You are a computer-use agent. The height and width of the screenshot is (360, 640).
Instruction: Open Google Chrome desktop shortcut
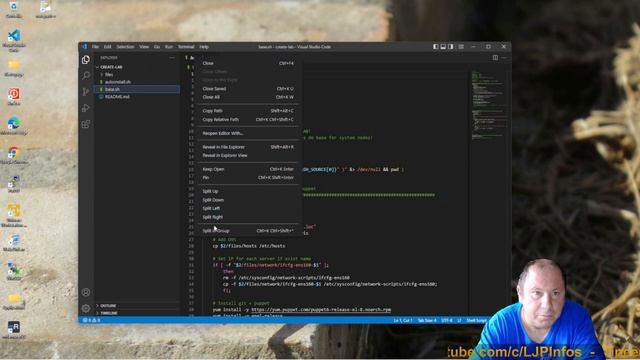click(x=14, y=156)
